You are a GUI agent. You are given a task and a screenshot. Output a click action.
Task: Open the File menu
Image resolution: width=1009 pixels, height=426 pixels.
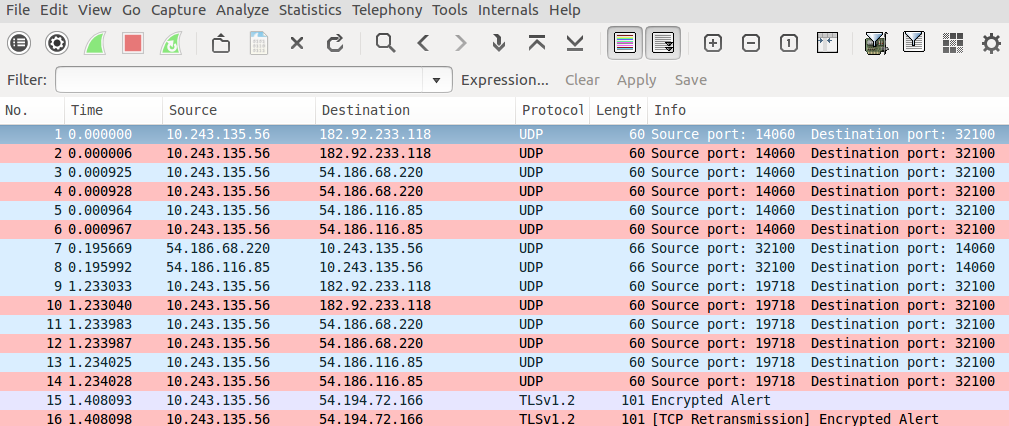(x=17, y=10)
